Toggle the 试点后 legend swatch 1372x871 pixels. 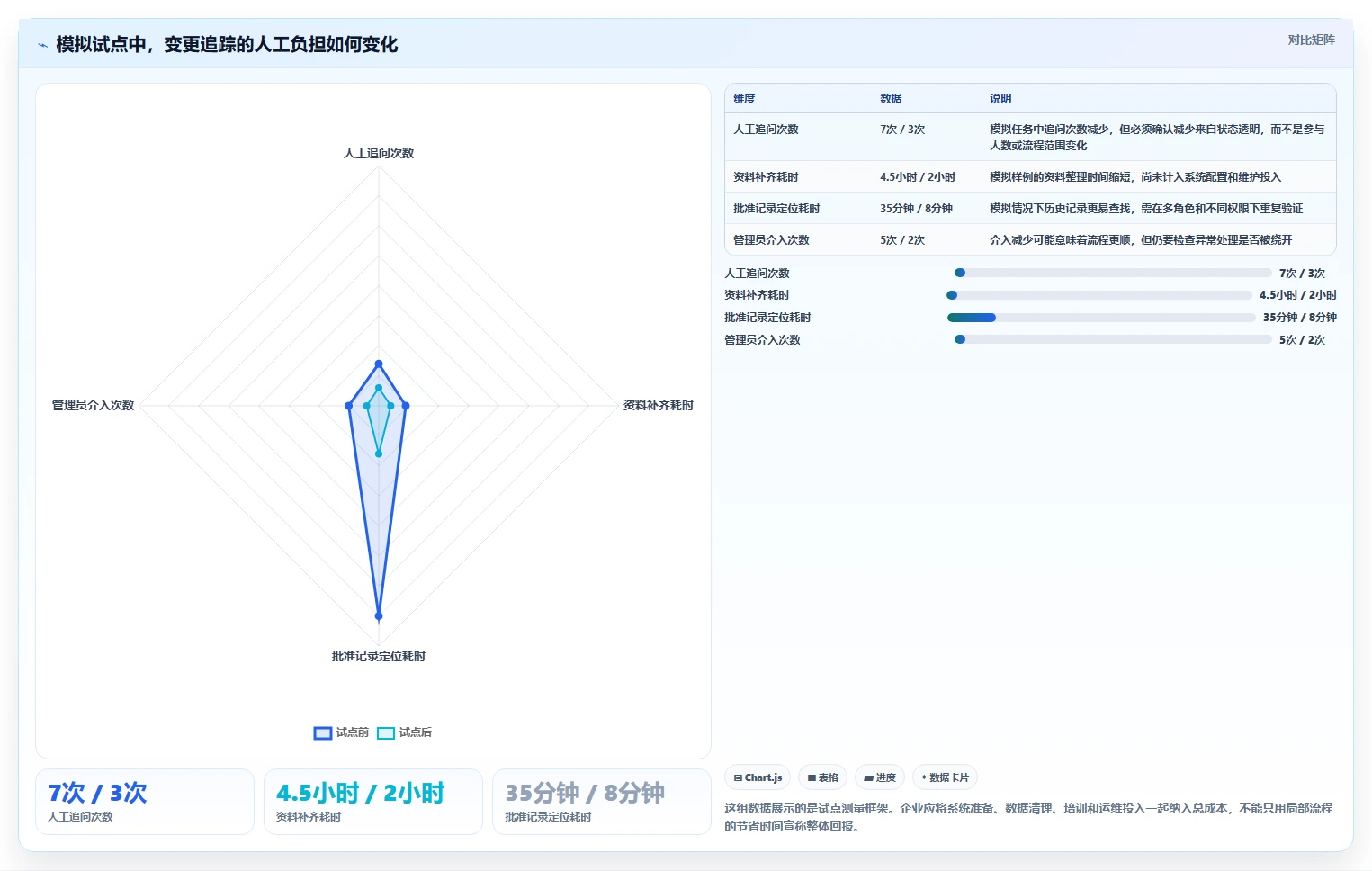coord(386,732)
